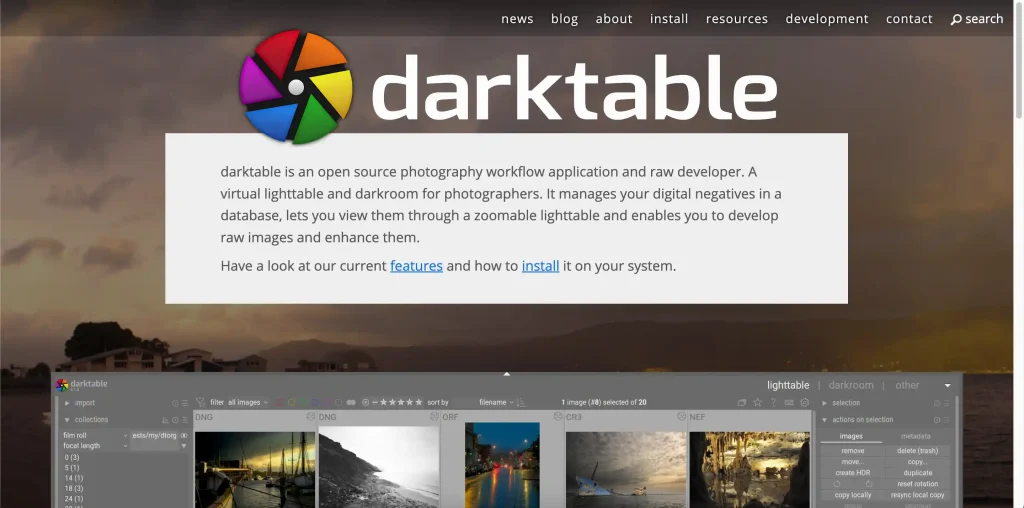1024x508 pixels.
Task: Toggle green color label filter
Action: pos(303,403)
